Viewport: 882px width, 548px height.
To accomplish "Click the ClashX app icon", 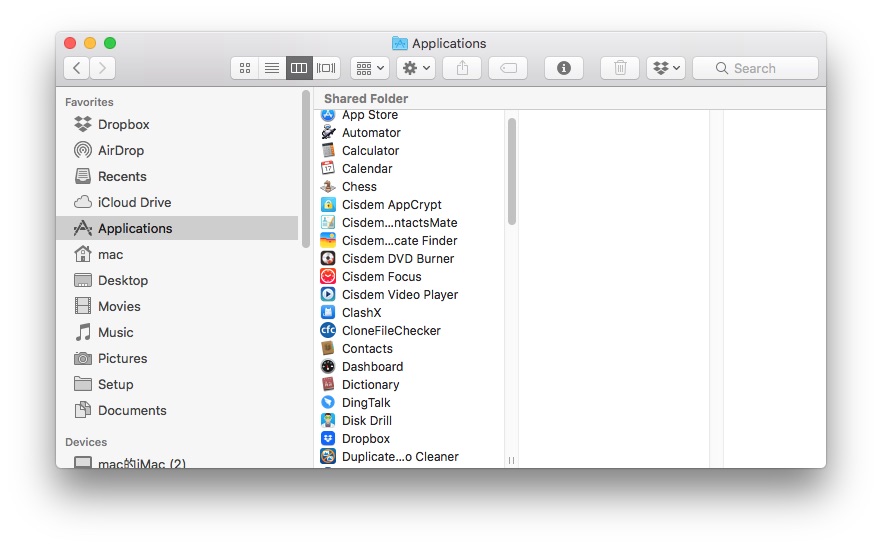I will pos(328,312).
